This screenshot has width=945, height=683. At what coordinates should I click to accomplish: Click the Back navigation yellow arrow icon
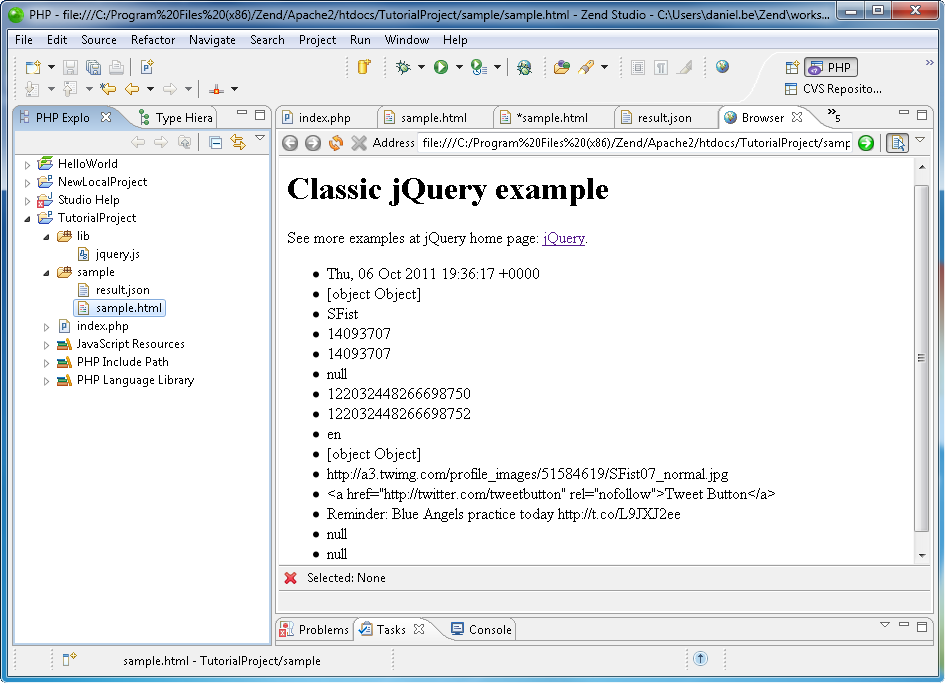tap(132, 89)
